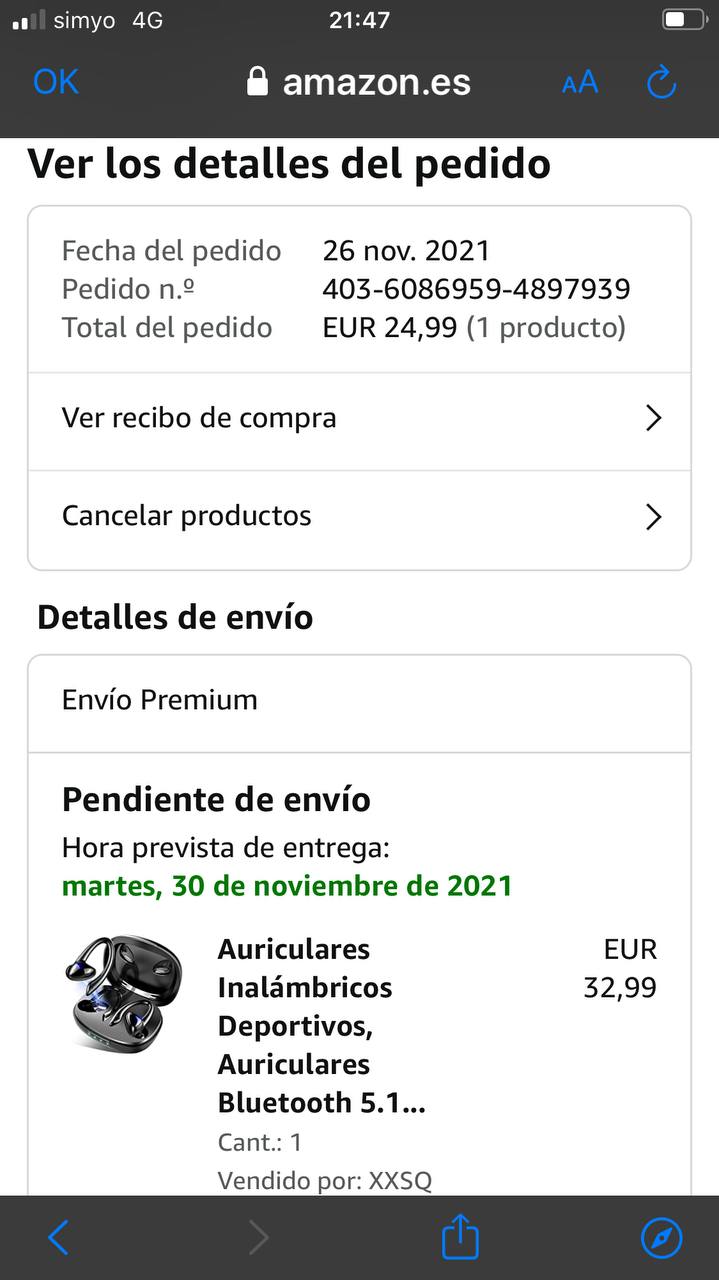Open the Auriculares Inalámbricos Deportivos product link
This screenshot has width=719, height=1280.
321,1025
